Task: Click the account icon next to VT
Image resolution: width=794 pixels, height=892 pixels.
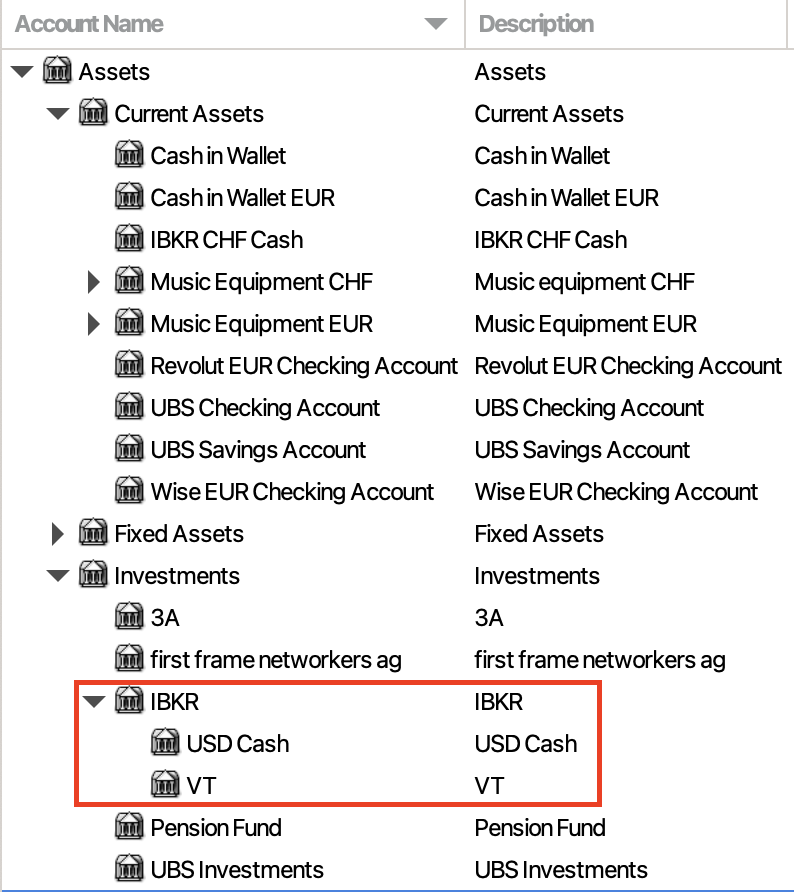Action: pyautogui.click(x=165, y=785)
